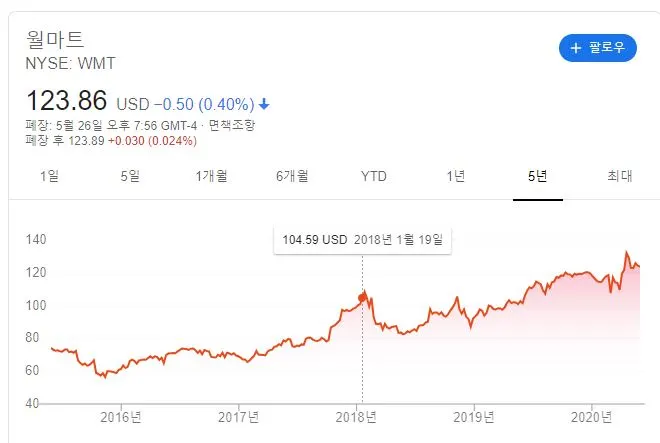Click the 팔로우 follow button
The height and width of the screenshot is (443, 660).
[598, 48]
